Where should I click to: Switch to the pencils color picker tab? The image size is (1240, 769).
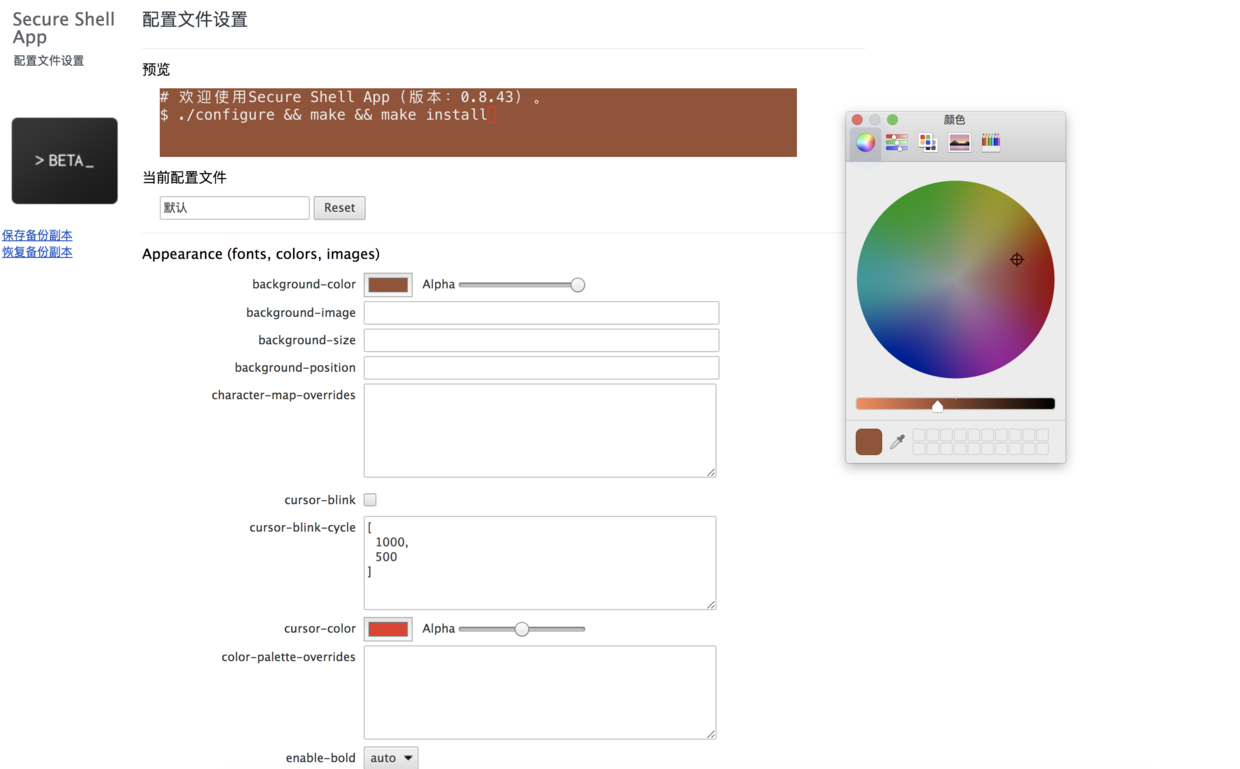[x=990, y=142]
